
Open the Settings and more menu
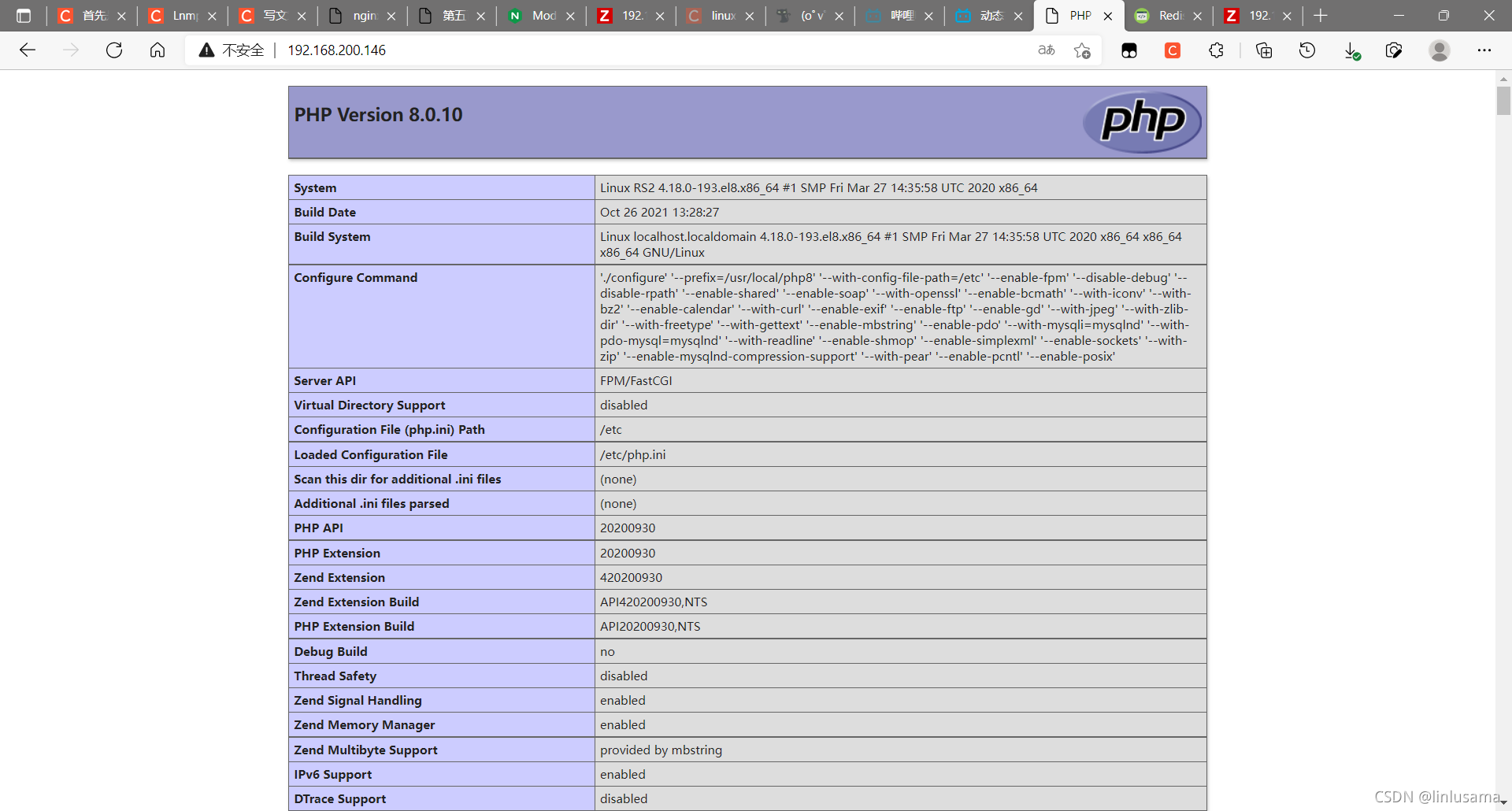click(1484, 50)
